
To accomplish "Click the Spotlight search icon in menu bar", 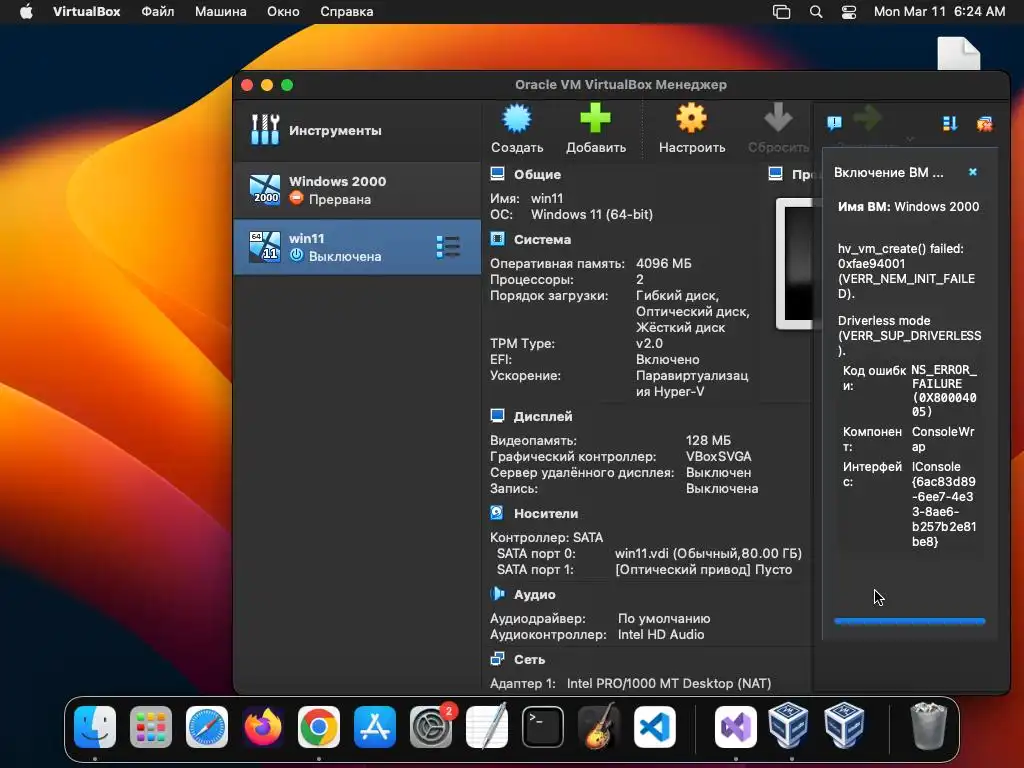I will click(816, 12).
